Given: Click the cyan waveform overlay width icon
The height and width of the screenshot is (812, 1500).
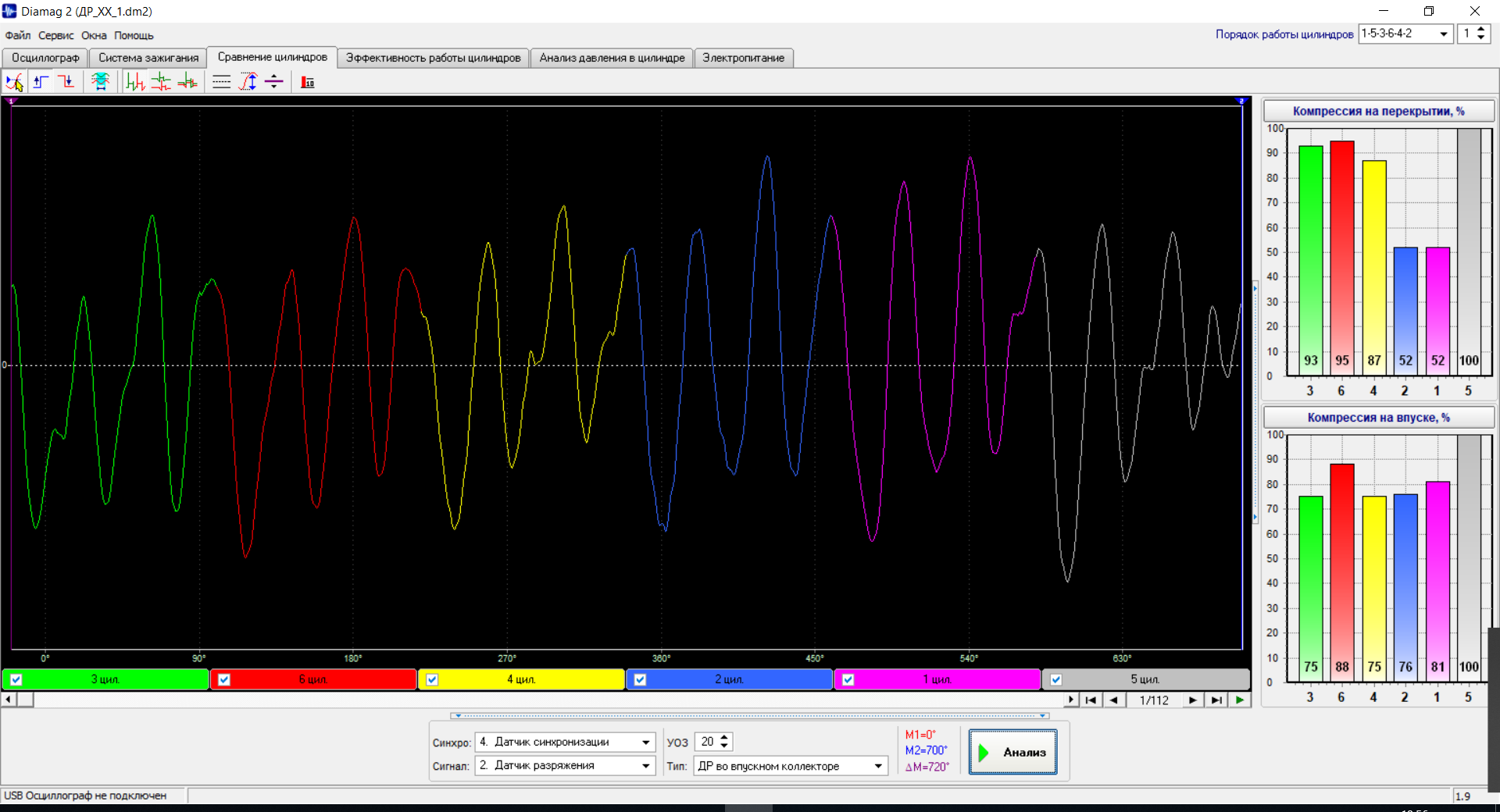Looking at the screenshot, I should pos(100,82).
